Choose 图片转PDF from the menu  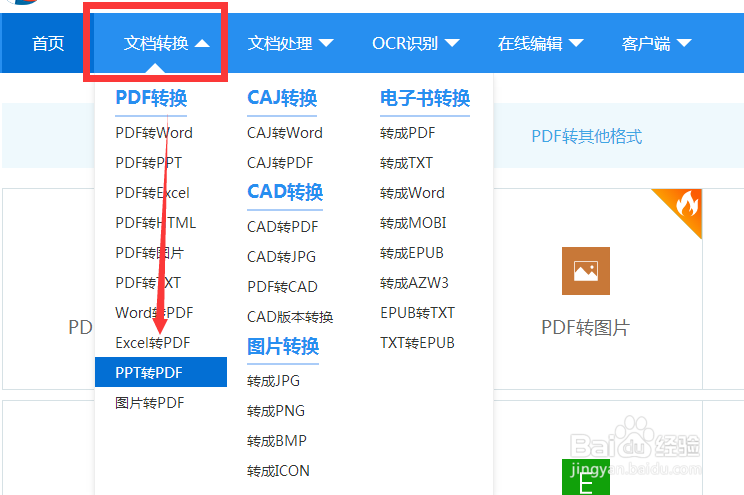[149, 403]
